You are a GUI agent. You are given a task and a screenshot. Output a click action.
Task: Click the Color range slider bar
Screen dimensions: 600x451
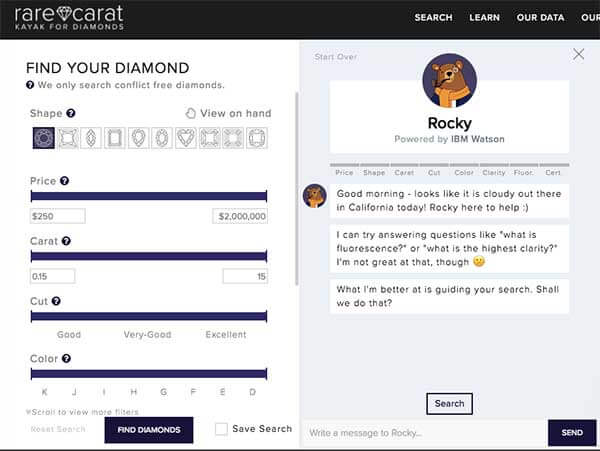click(x=149, y=374)
